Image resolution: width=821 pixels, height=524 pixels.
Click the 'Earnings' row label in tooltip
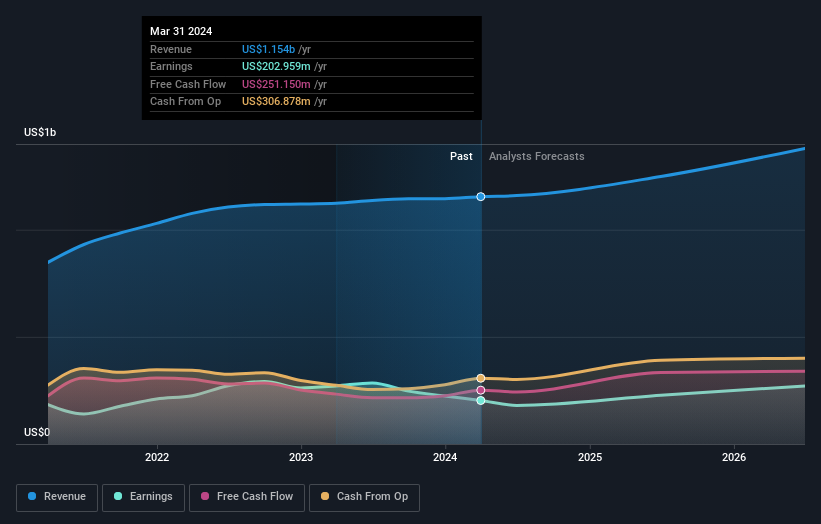pyautogui.click(x=171, y=66)
